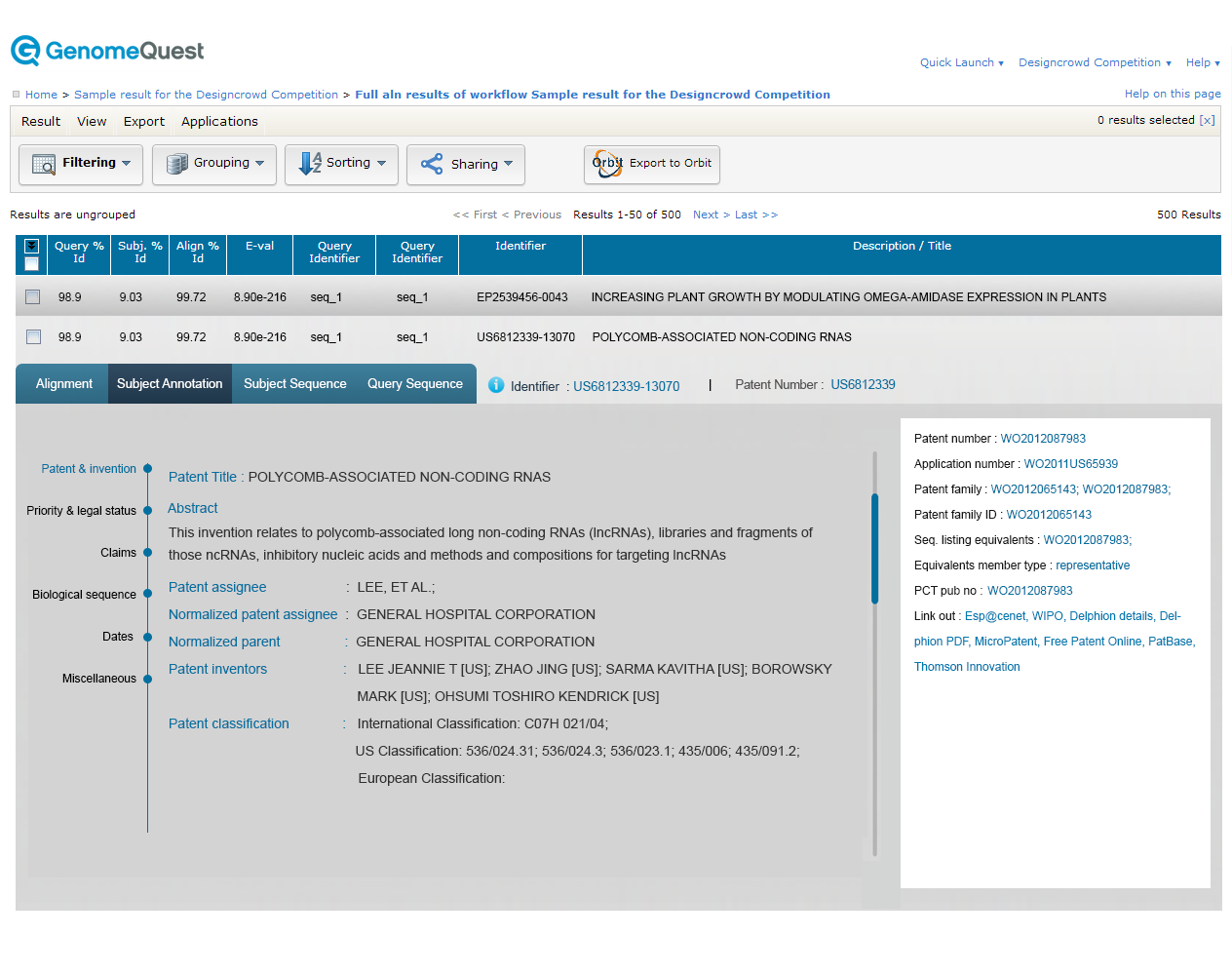Click the Sharing network icon
This screenshot has height=975, width=1232.
click(x=432, y=164)
